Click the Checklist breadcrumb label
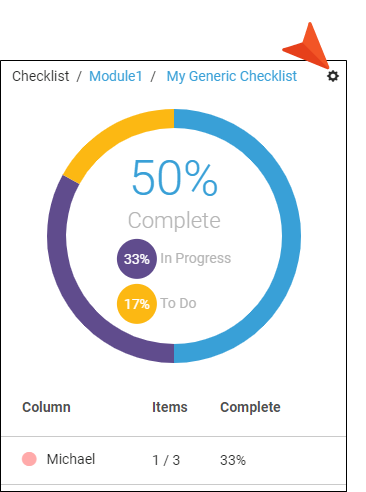The image size is (366, 492). [41, 76]
